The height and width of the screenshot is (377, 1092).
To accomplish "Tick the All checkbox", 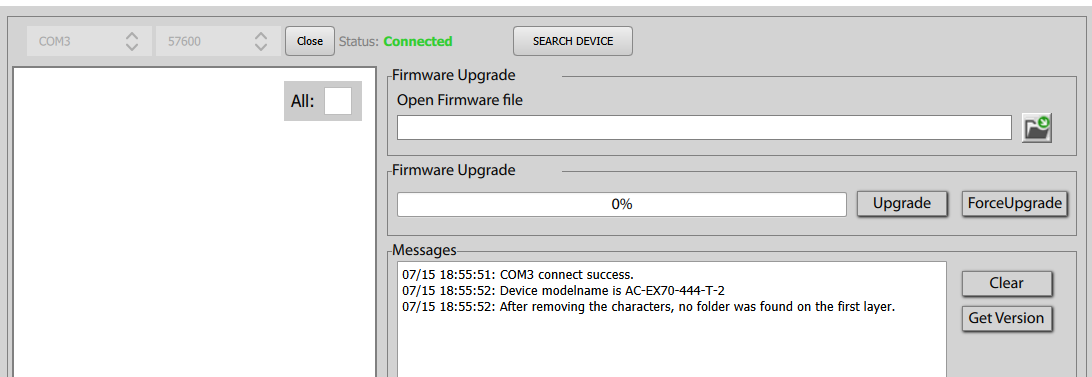I will [338, 101].
